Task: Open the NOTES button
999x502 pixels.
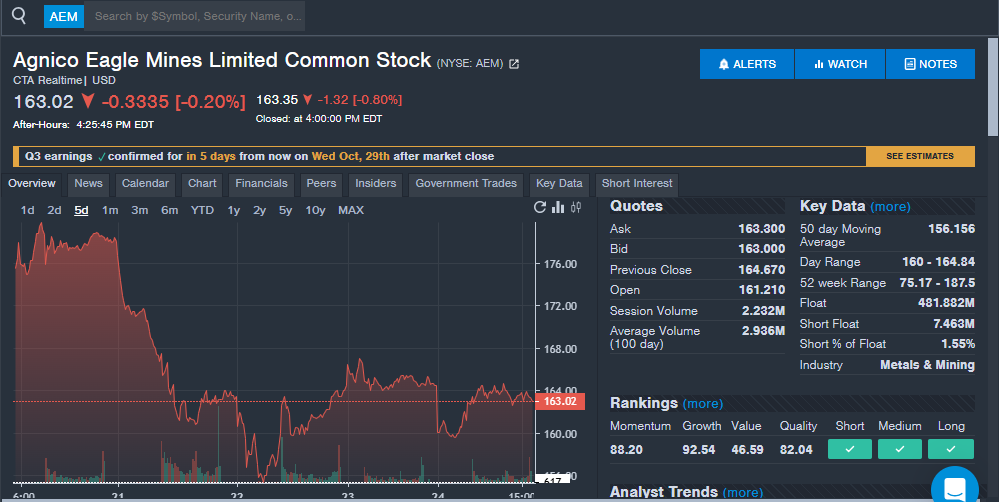Action: (x=930, y=64)
